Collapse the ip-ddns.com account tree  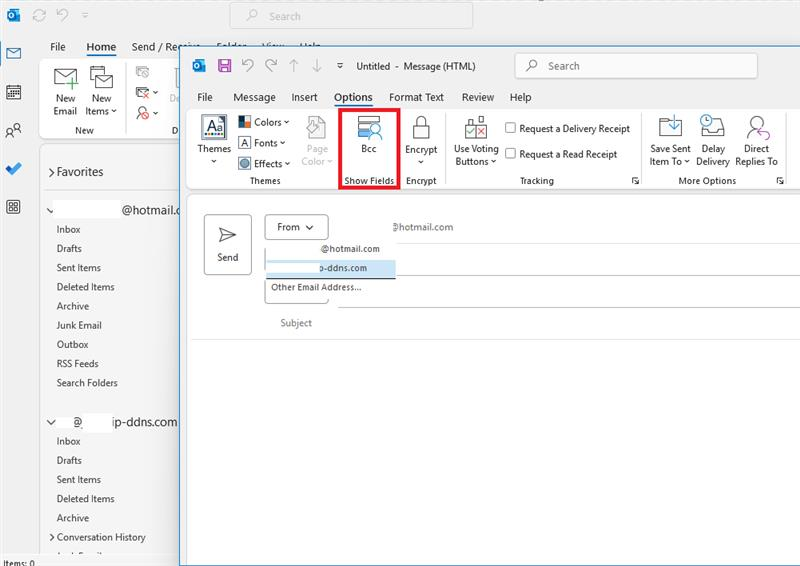click(51, 422)
